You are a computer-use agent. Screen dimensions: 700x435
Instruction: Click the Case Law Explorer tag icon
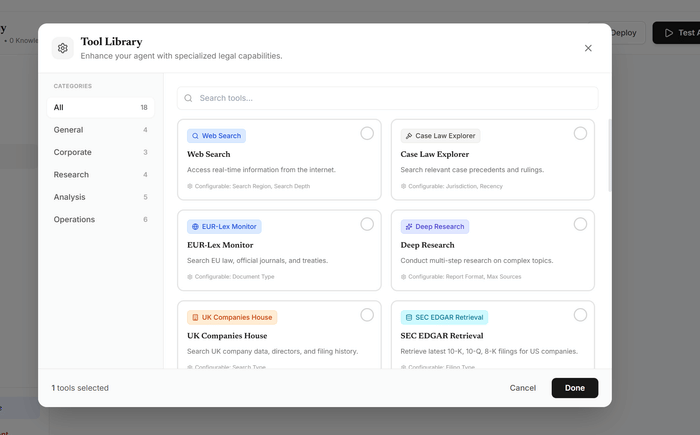coord(409,135)
